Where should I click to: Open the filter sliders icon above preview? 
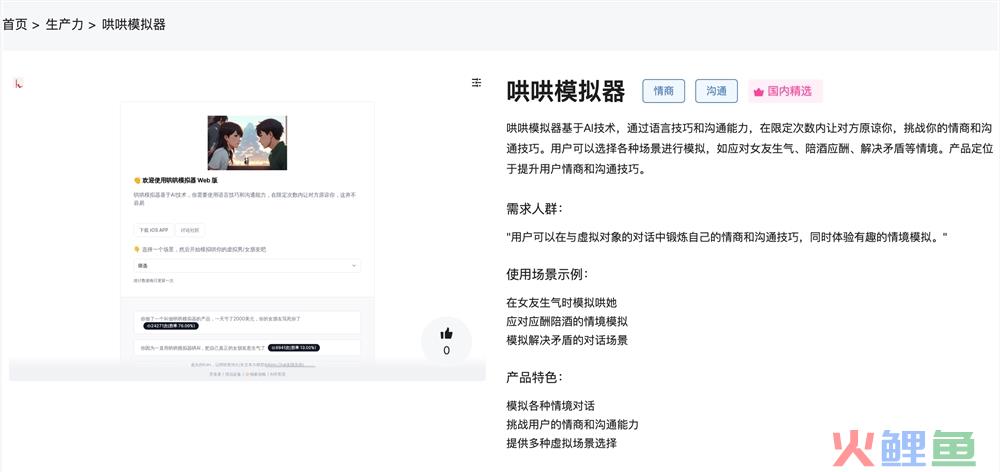pyautogui.click(x=476, y=82)
